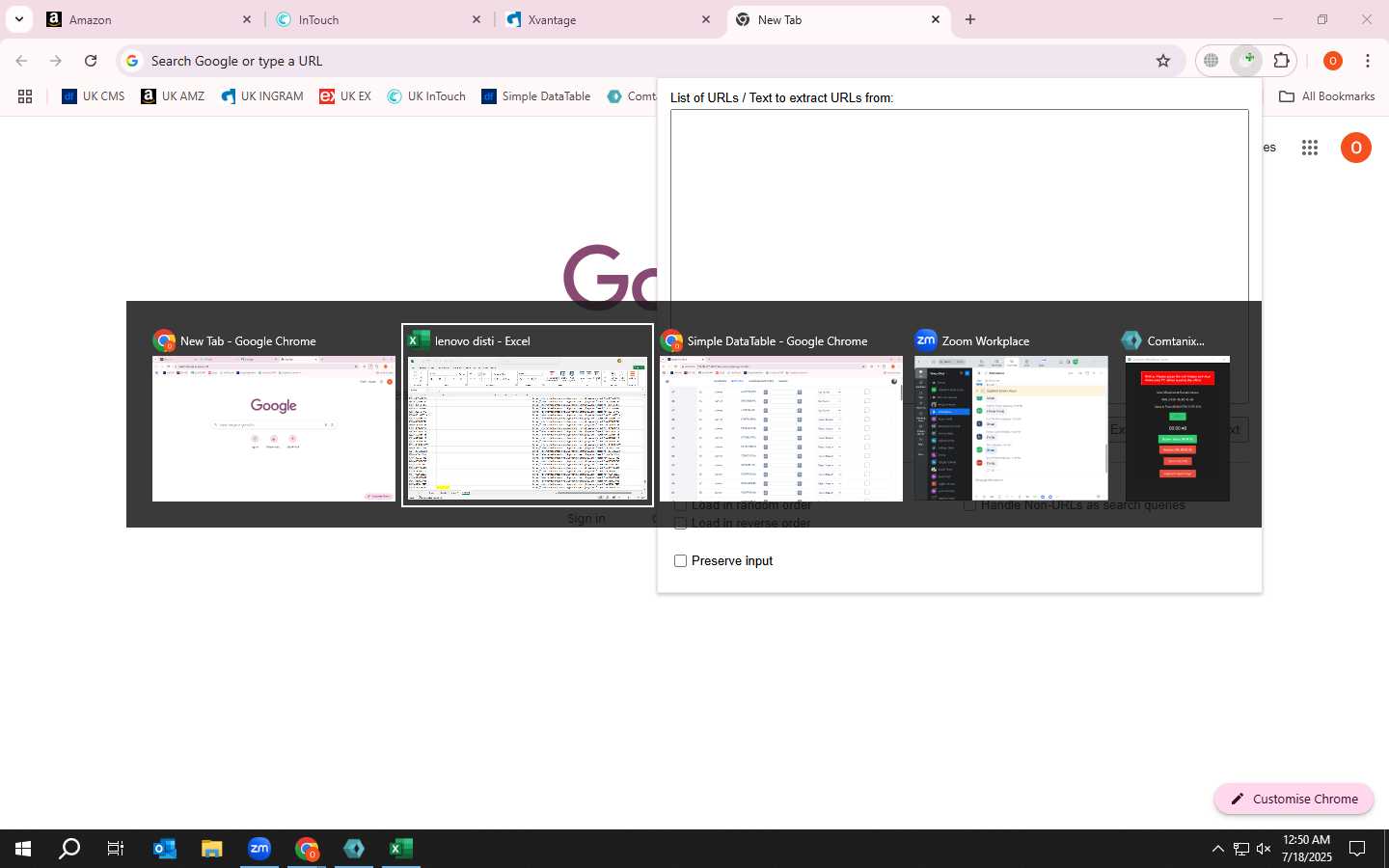Open Zoom from the taskbar

[259, 849]
